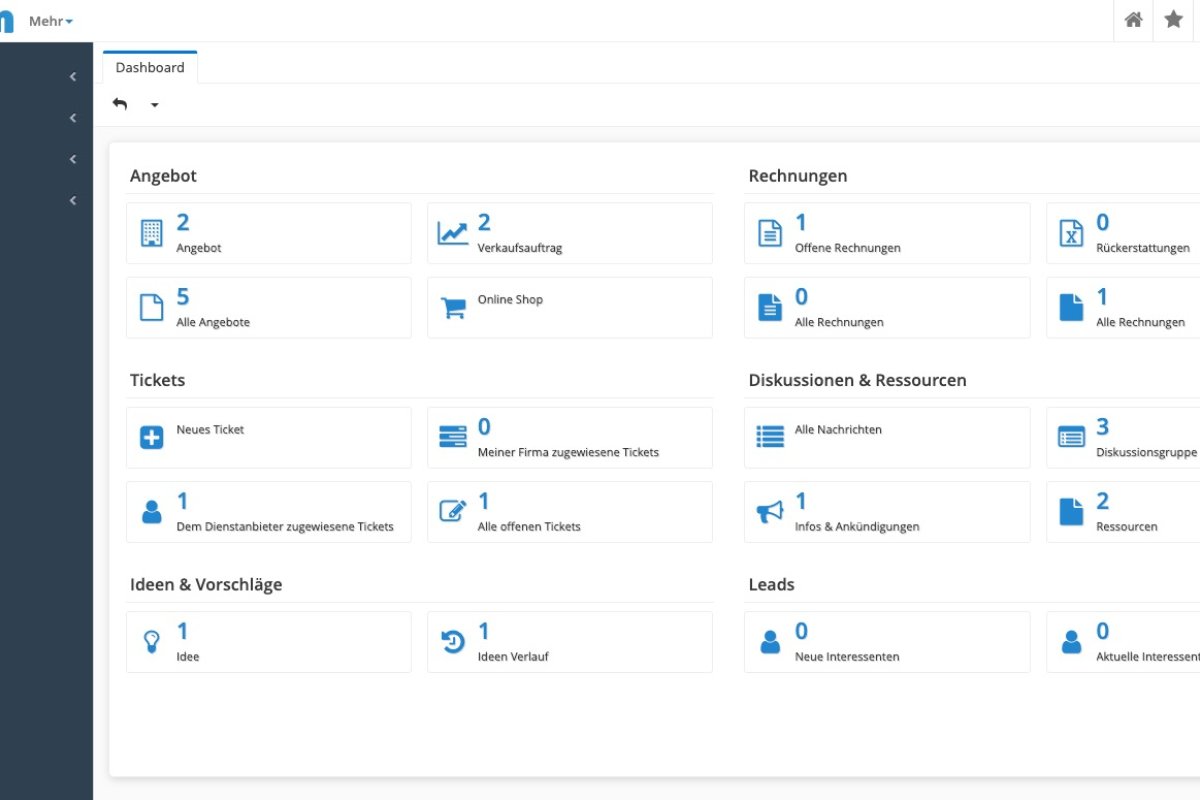Click the megaphone Infos & Ankündigungen icon
Viewport: 1200px width, 800px height.
point(770,512)
